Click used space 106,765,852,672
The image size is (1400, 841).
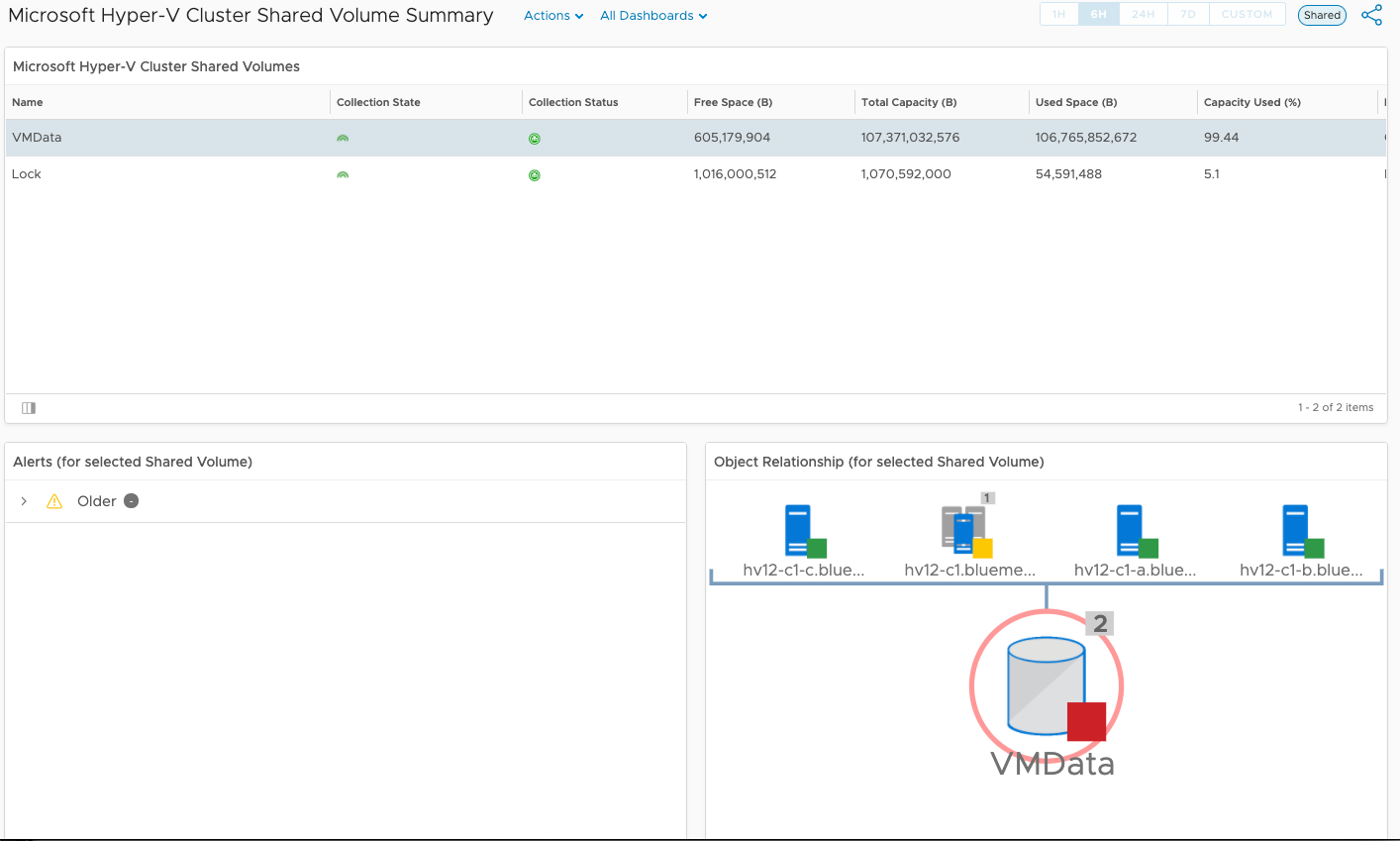(1086, 138)
